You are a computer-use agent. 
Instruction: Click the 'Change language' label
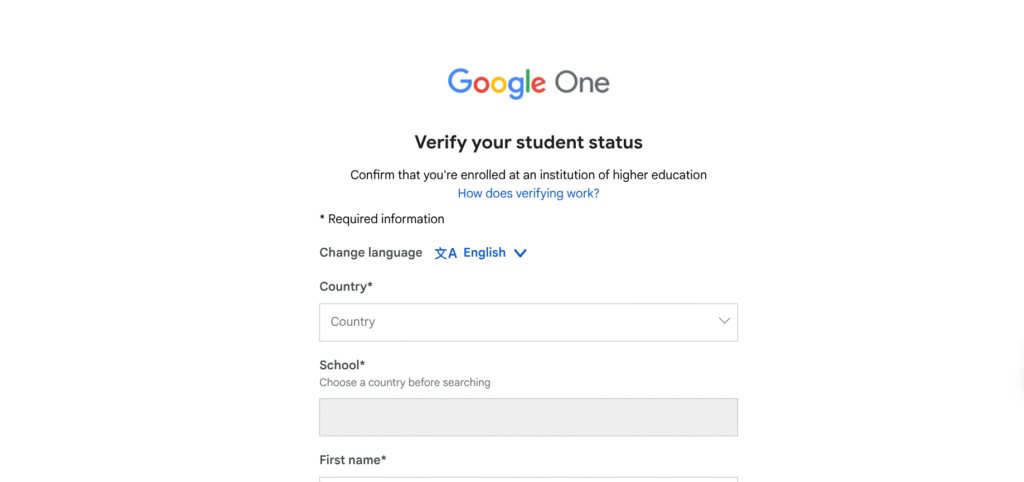[371, 253]
